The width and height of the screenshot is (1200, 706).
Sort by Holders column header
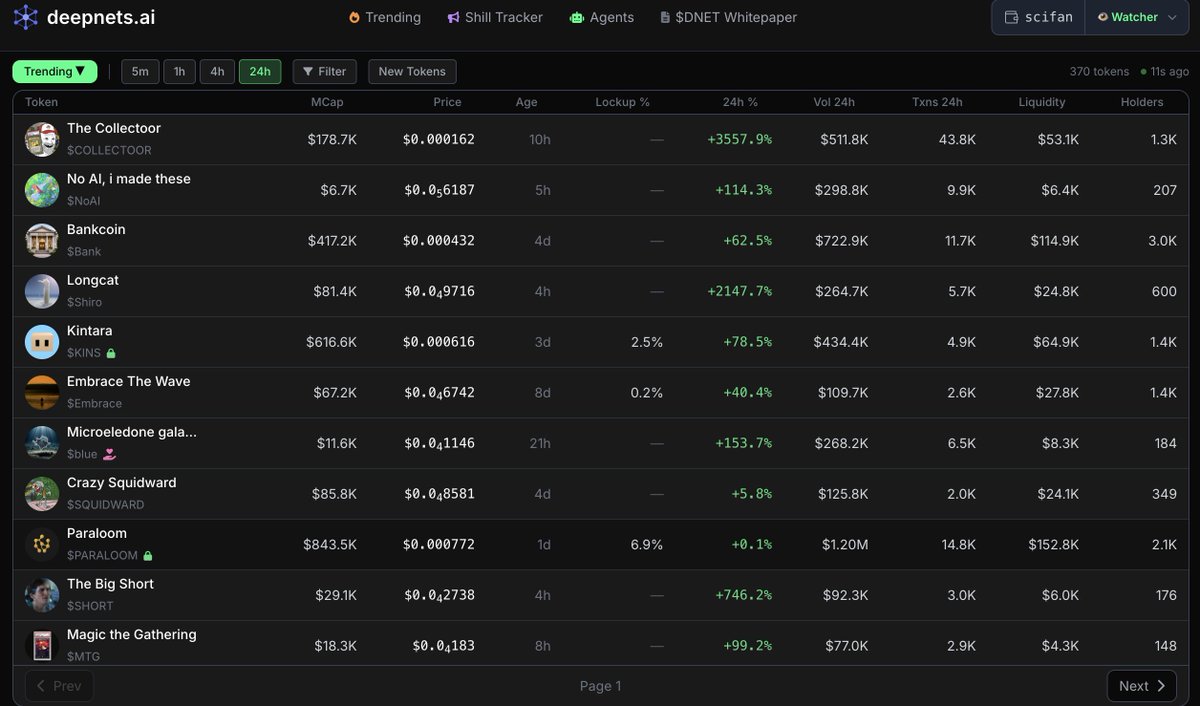pyautogui.click(x=1142, y=102)
